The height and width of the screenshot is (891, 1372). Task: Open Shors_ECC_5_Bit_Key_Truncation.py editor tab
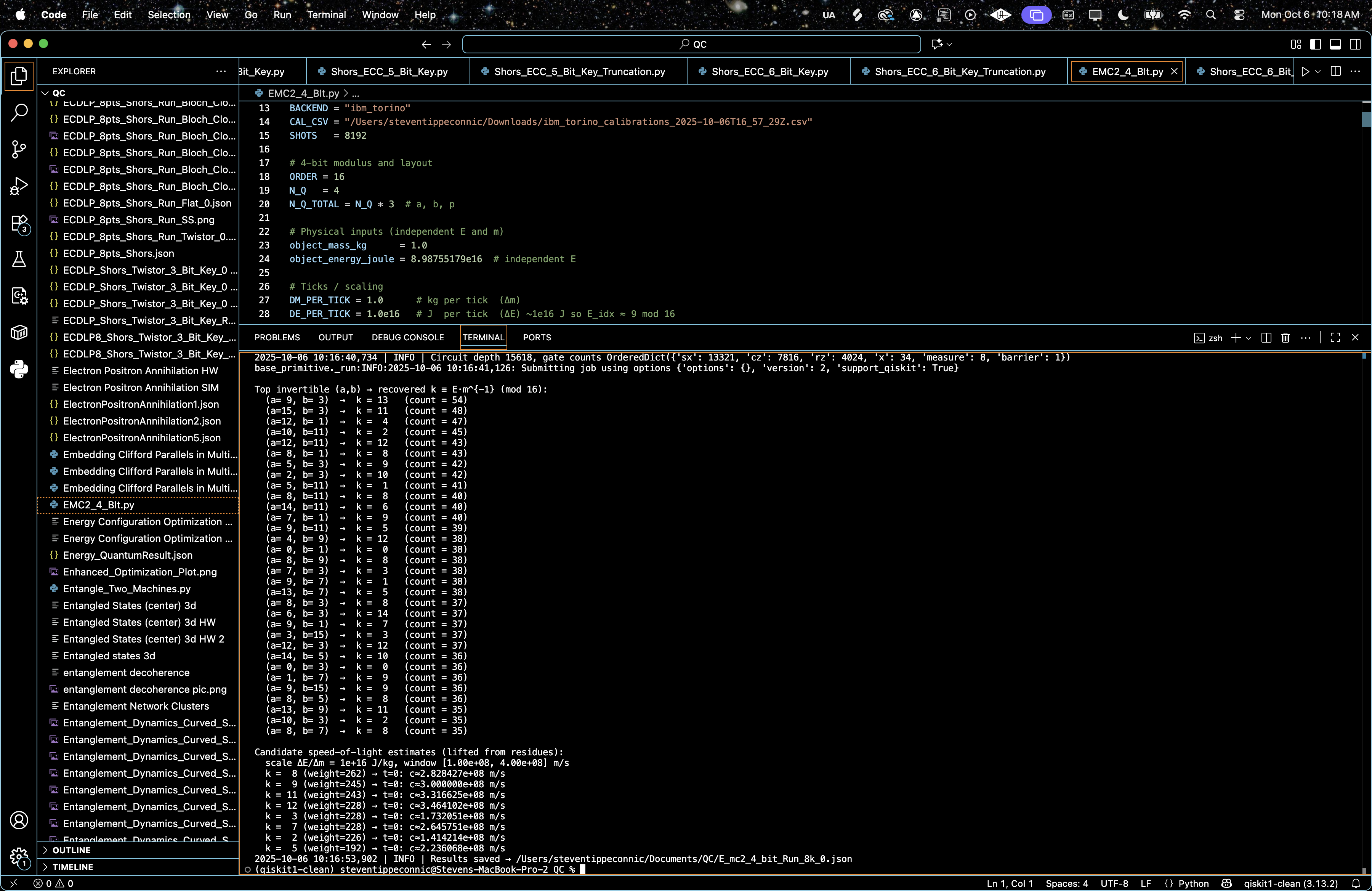click(579, 72)
